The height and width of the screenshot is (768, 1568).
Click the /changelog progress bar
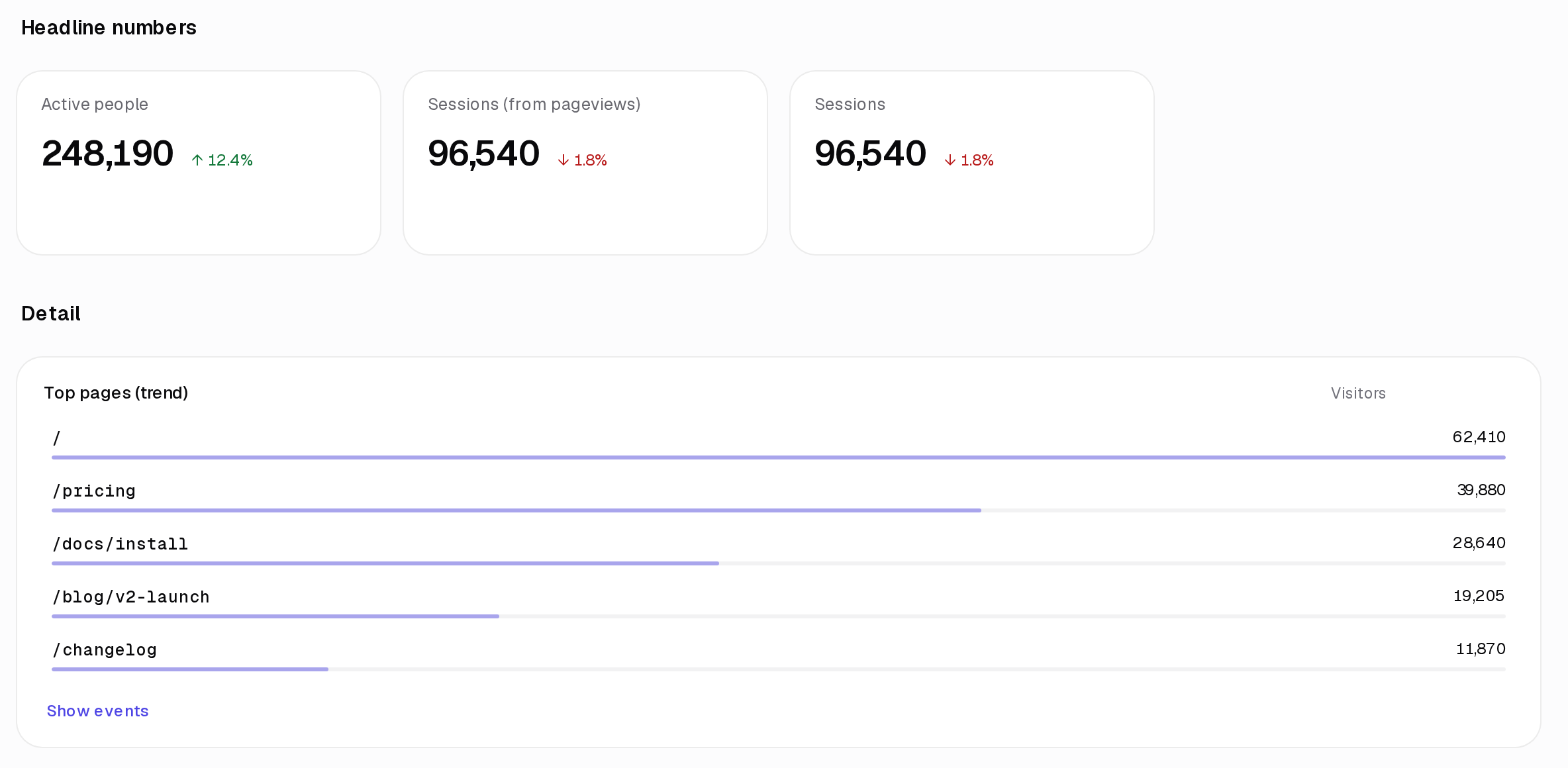click(x=779, y=669)
